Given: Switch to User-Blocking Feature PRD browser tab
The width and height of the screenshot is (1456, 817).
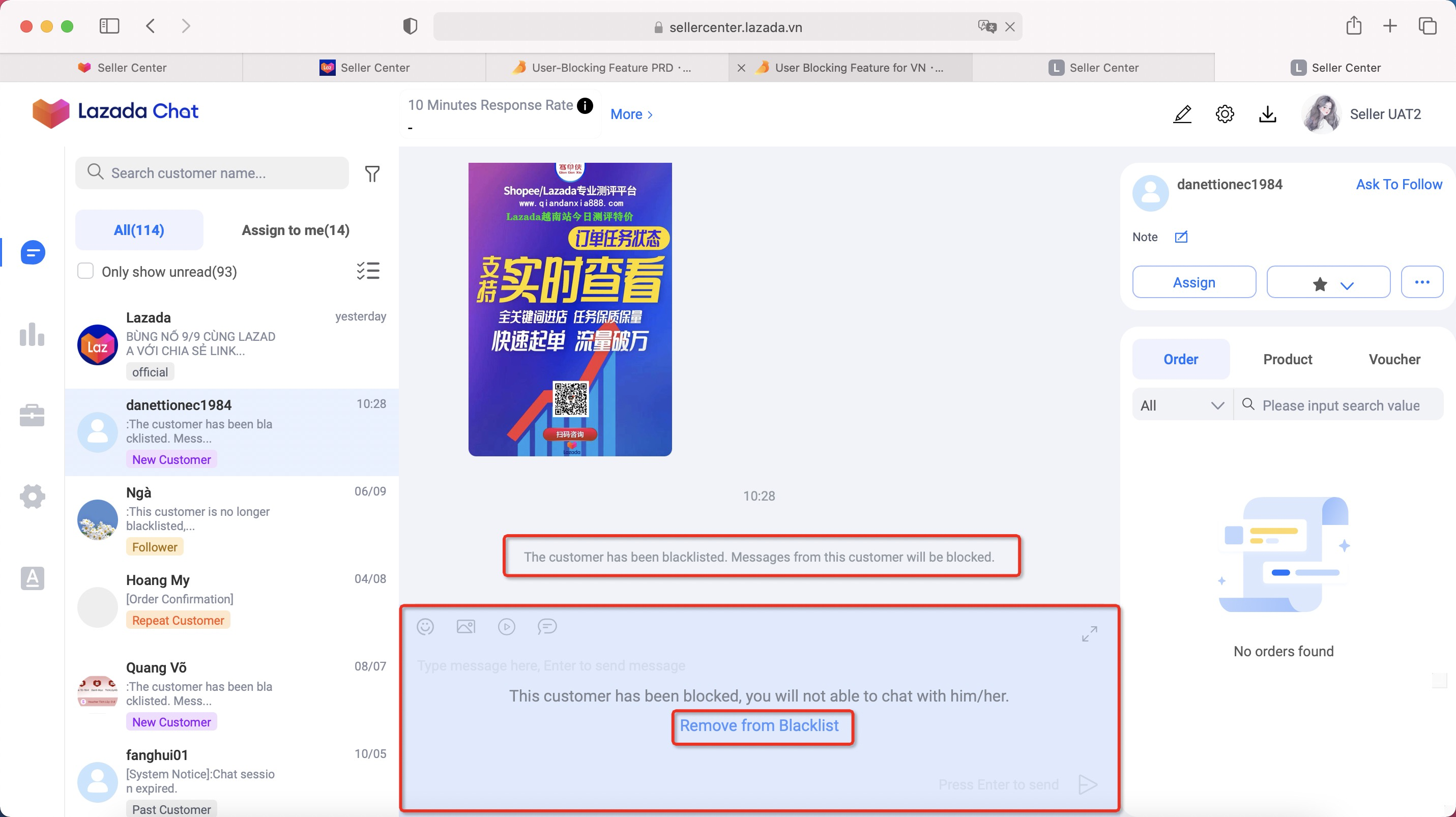Looking at the screenshot, I should click(x=607, y=67).
